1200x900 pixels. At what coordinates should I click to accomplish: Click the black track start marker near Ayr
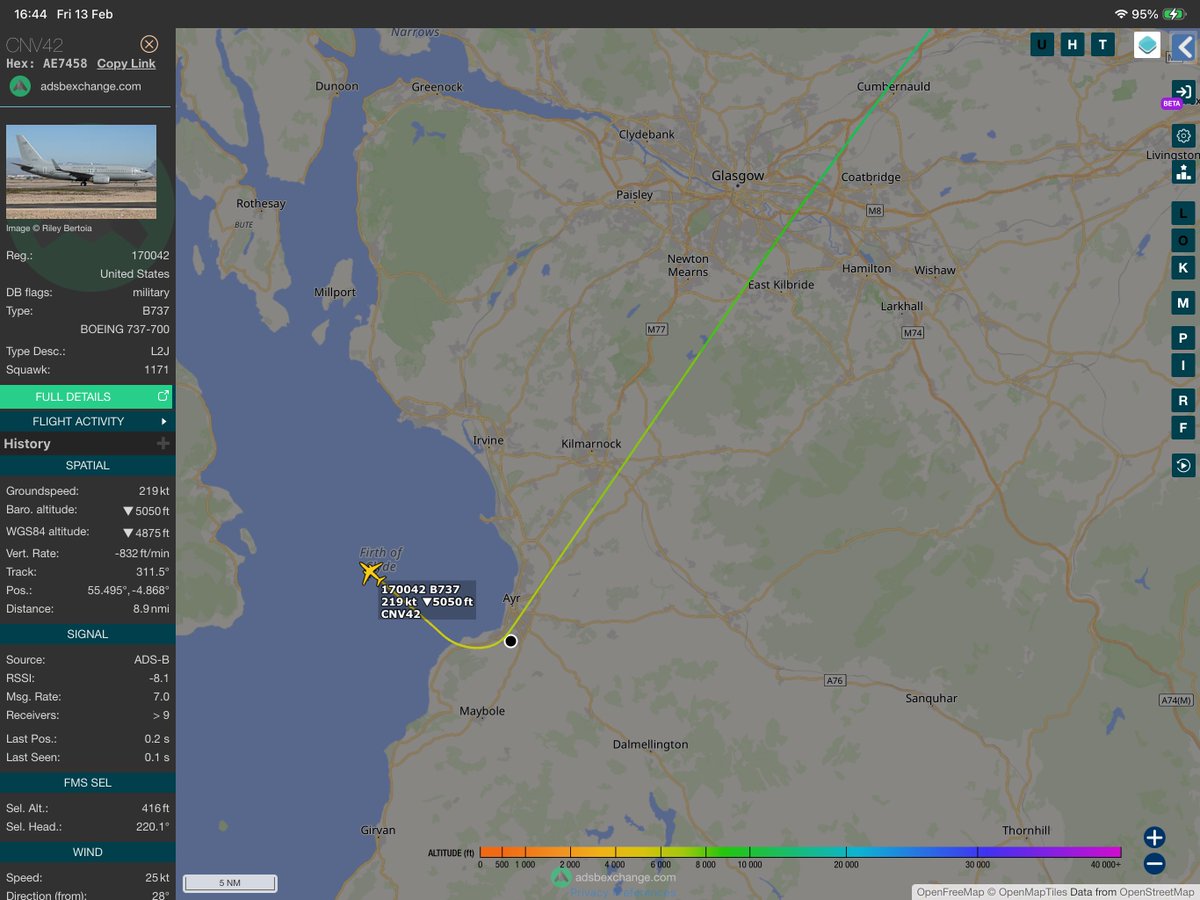point(511,641)
